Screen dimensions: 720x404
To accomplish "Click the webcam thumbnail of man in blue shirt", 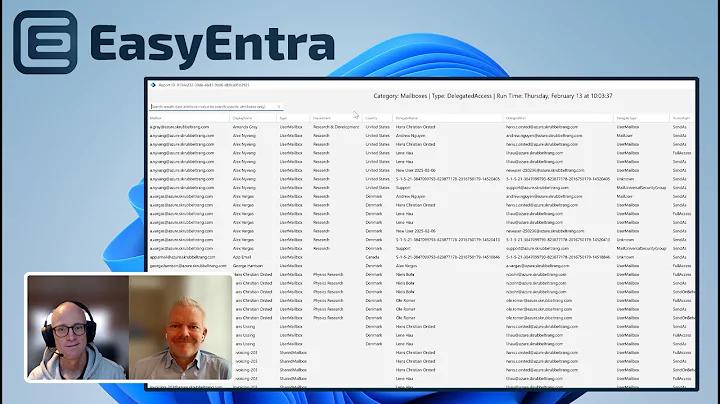I will click(180, 327).
